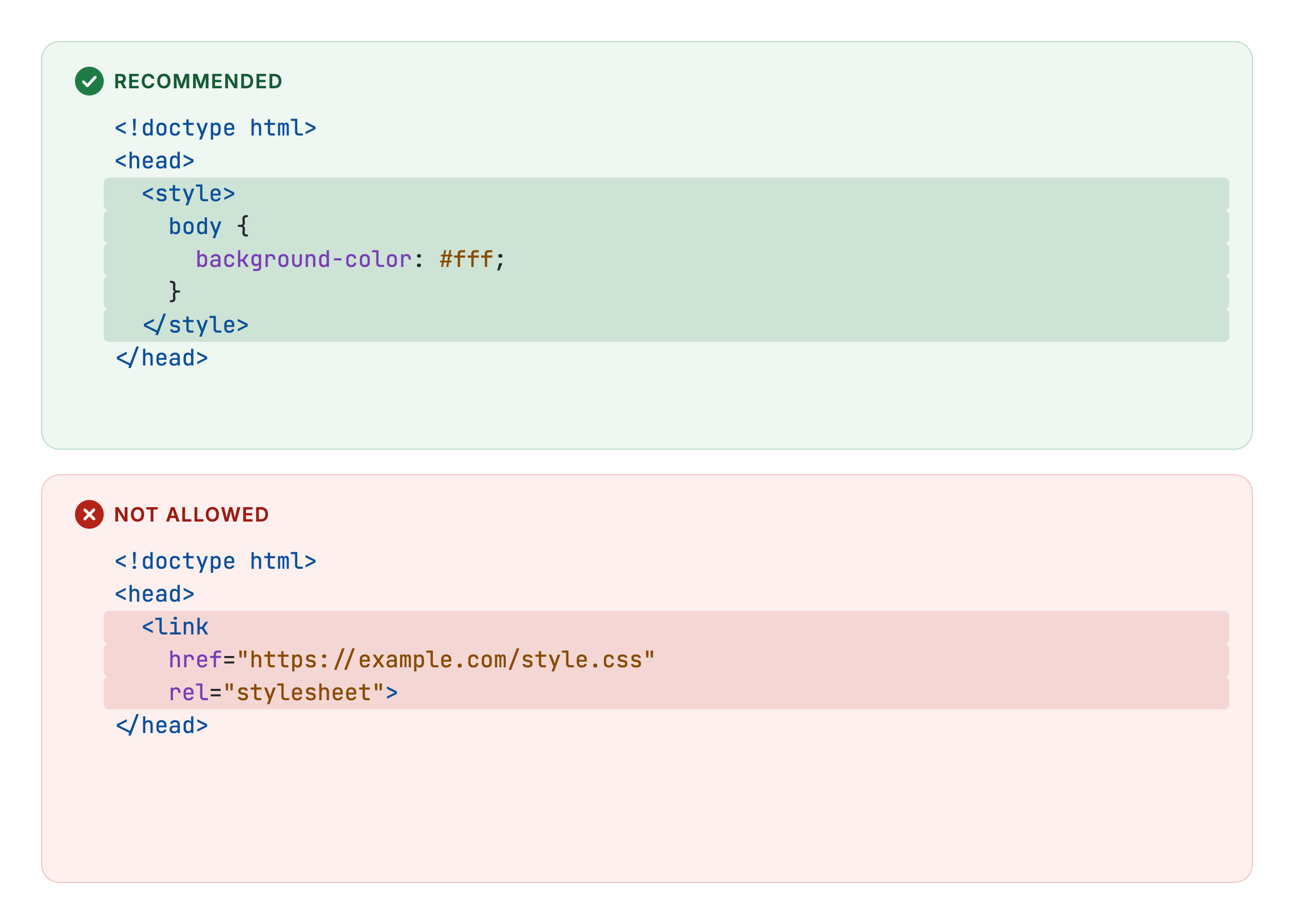
Task: Click the rel attribute name
Action: (188, 693)
